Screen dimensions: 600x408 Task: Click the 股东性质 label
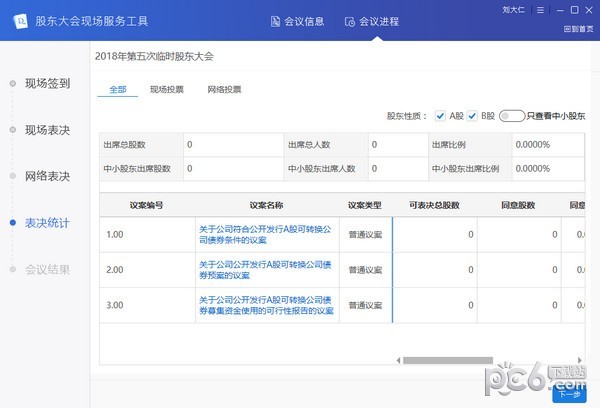tap(406, 116)
